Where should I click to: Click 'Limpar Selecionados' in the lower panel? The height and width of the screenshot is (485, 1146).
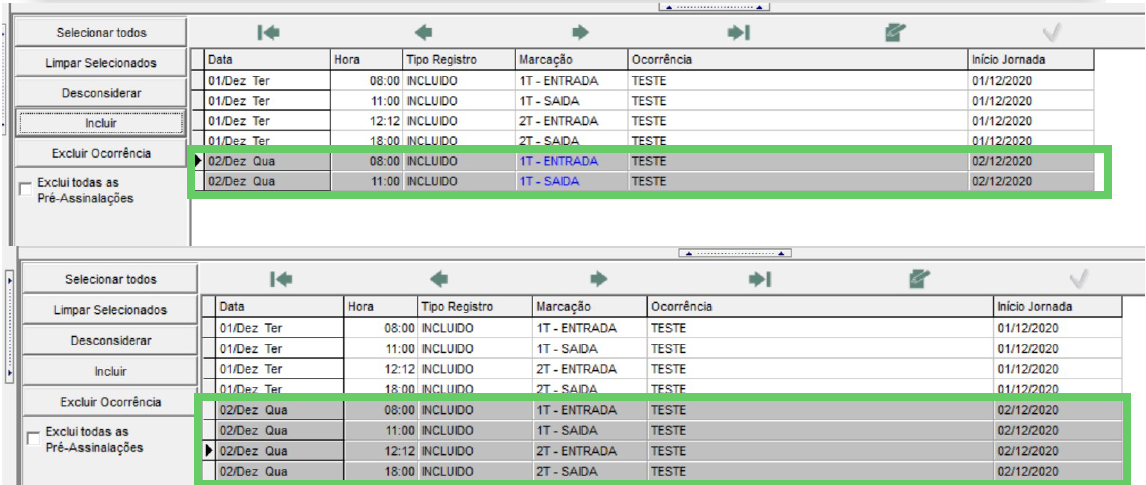pos(110,310)
